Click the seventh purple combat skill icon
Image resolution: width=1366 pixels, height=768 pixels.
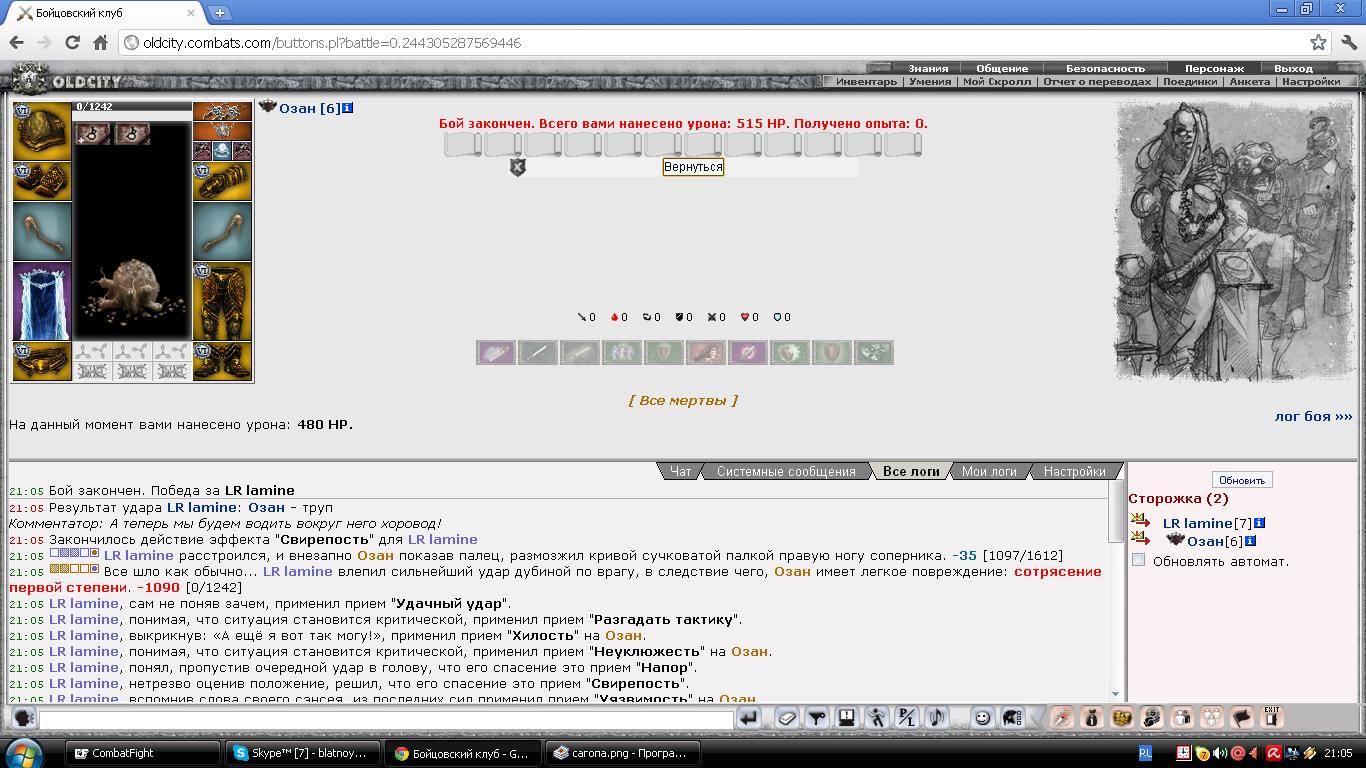point(748,352)
